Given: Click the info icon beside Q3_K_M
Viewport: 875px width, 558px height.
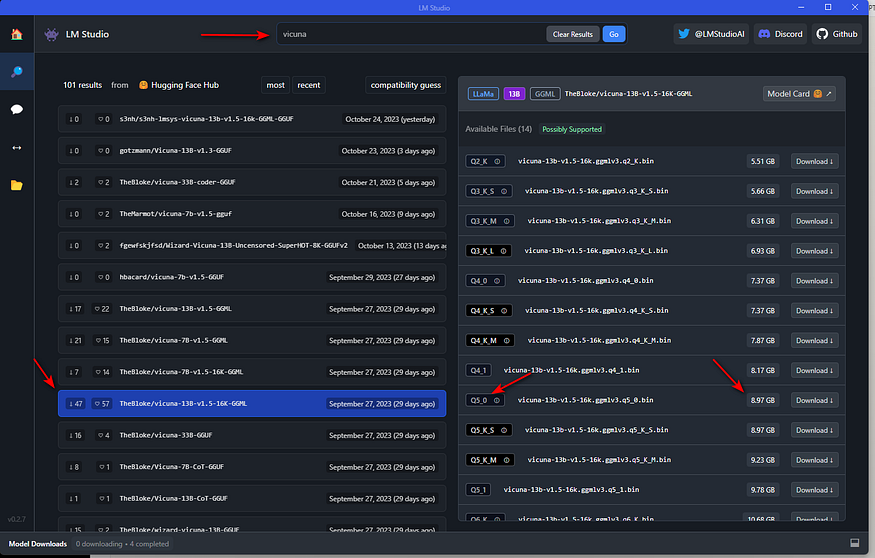Looking at the screenshot, I should point(507,221).
